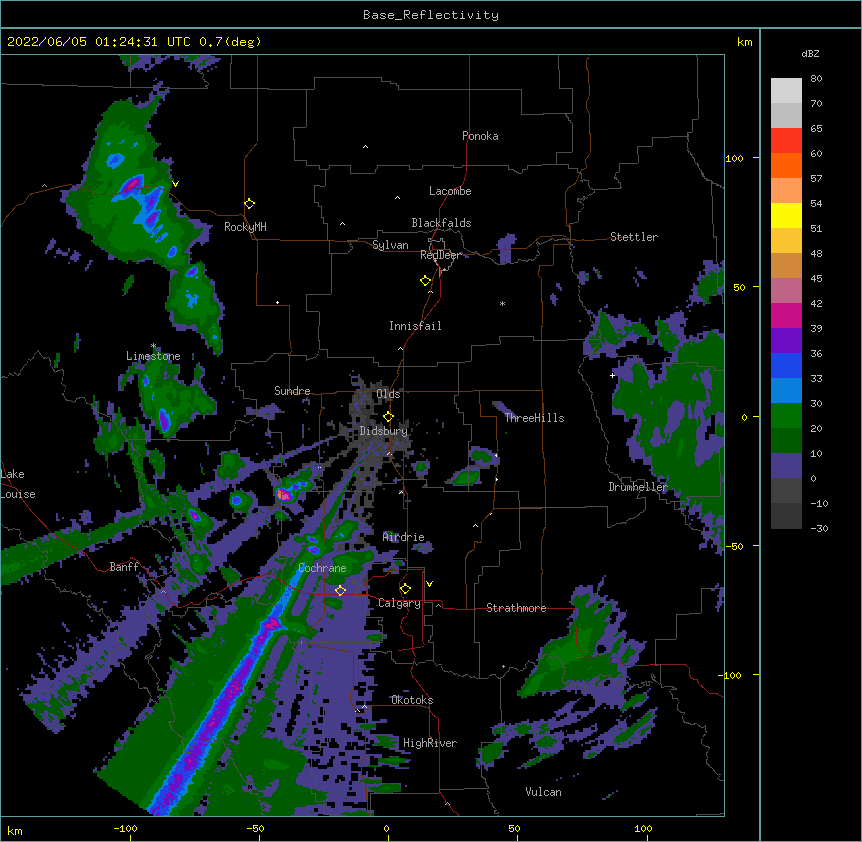The height and width of the screenshot is (842, 862).
Task: Click the yellow diamond marker above Calgary label
Action: point(405,589)
